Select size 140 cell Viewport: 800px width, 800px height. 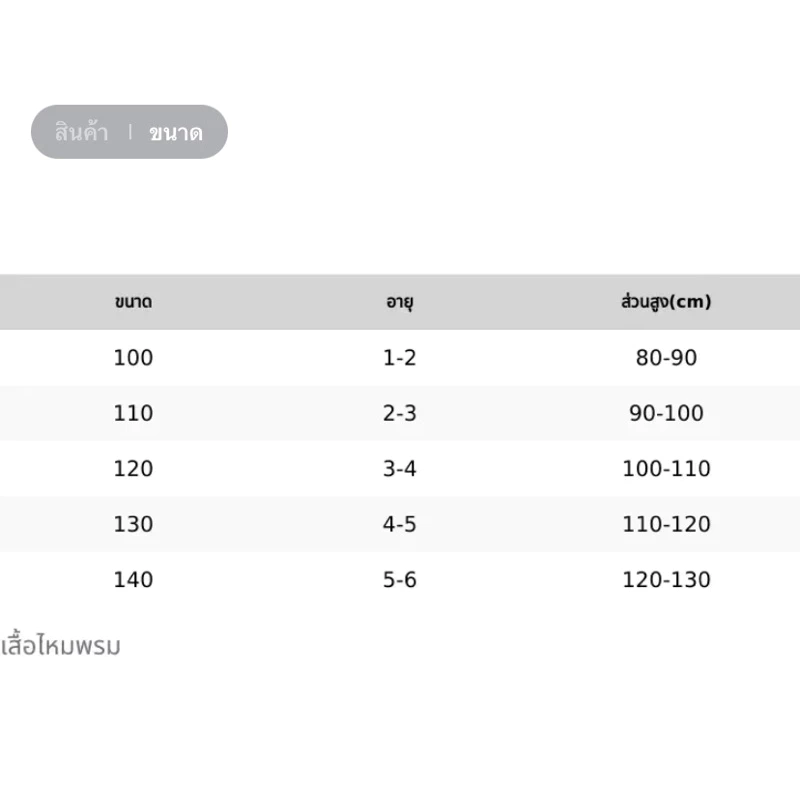click(133, 580)
